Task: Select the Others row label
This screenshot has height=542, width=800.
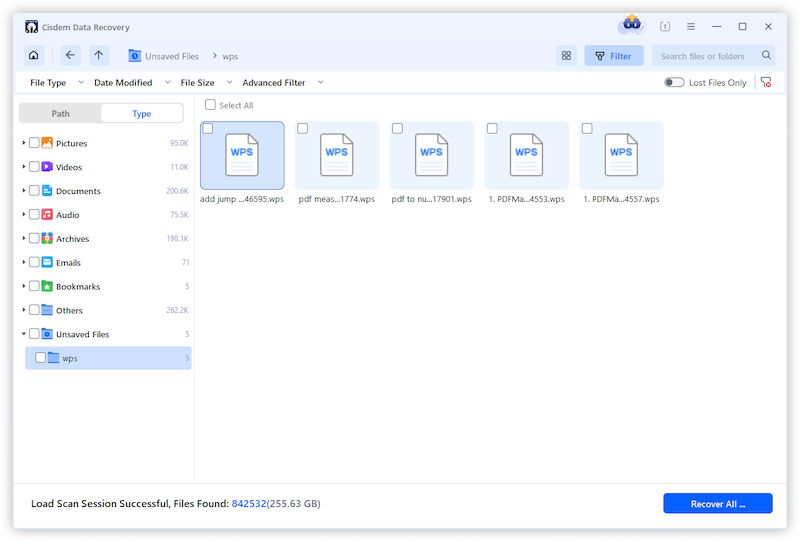Action: click(x=69, y=310)
